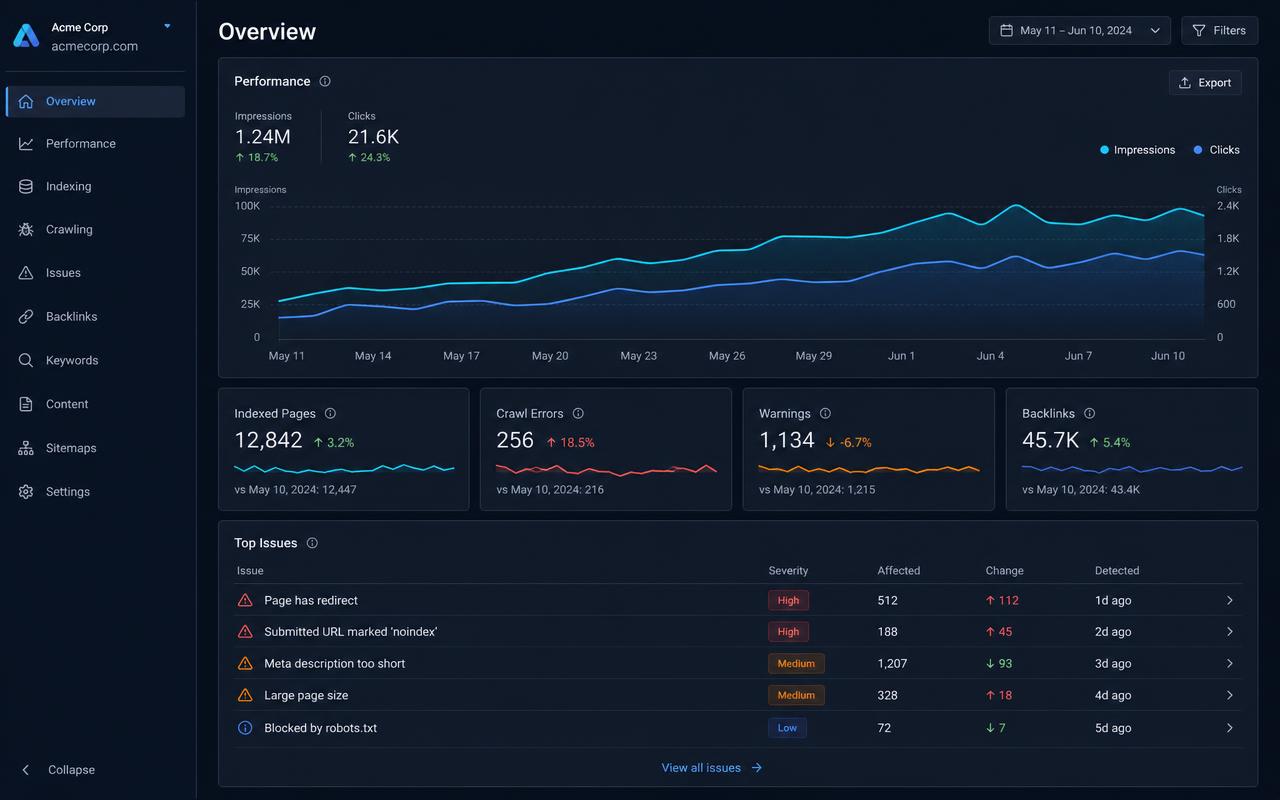1280x800 pixels.
Task: Click Large page size warning icon
Action: 245,695
